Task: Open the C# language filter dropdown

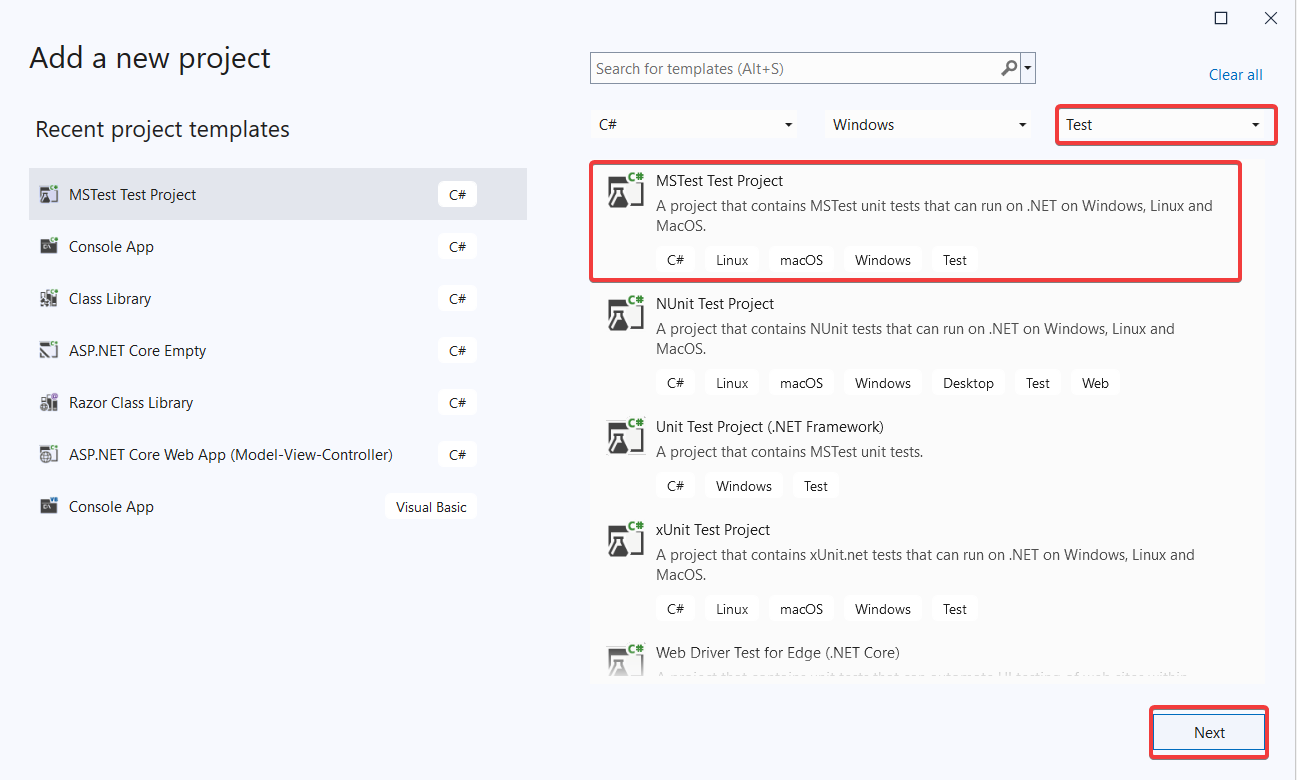Action: [x=696, y=125]
